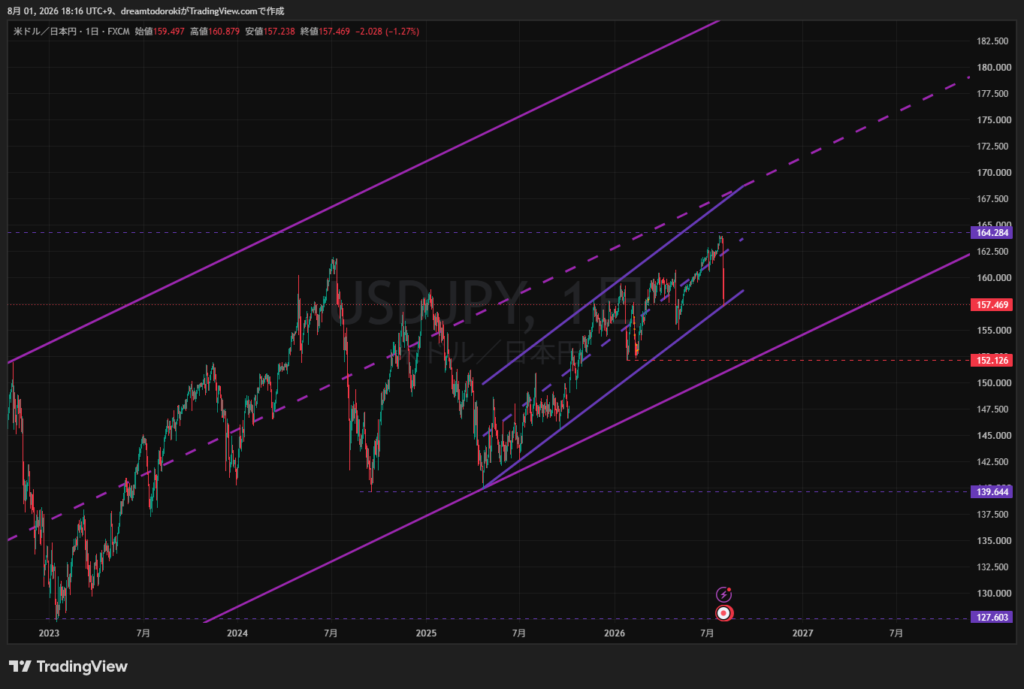Click the 135.000 price axis tick
The height and width of the screenshot is (689, 1024).
click(x=993, y=541)
